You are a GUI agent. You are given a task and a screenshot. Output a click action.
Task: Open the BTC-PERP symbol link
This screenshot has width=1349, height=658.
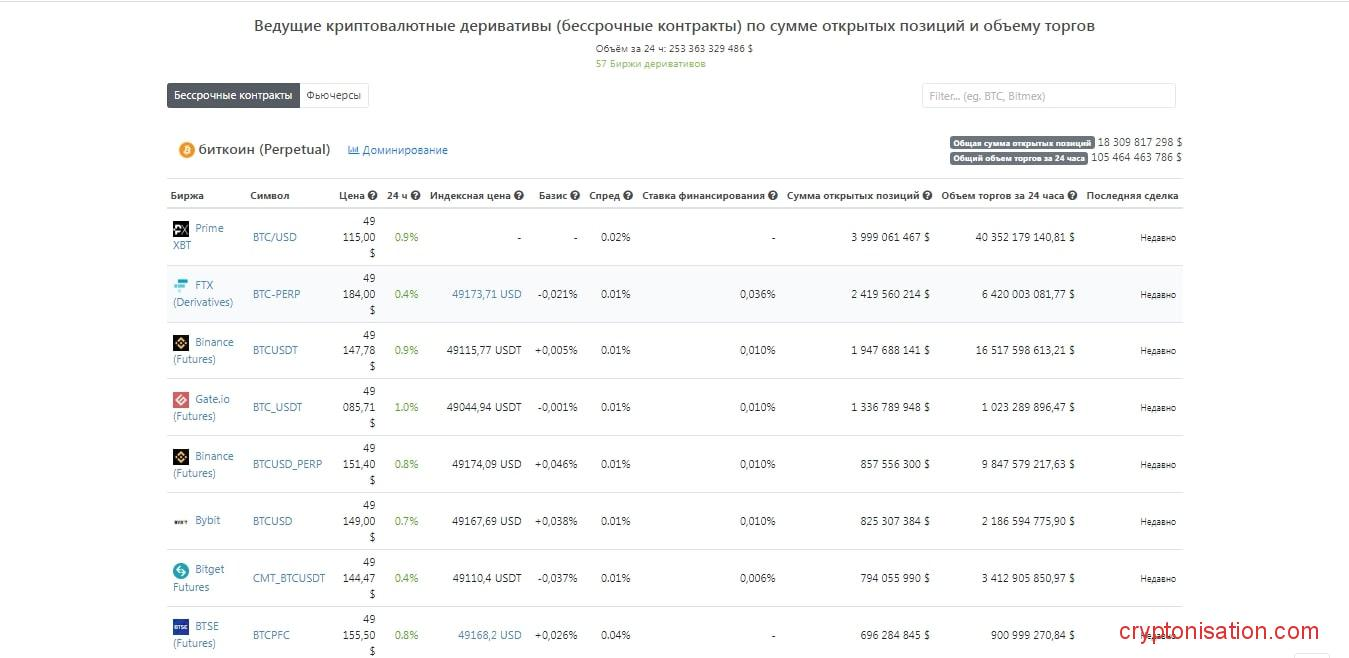pyautogui.click(x=276, y=295)
